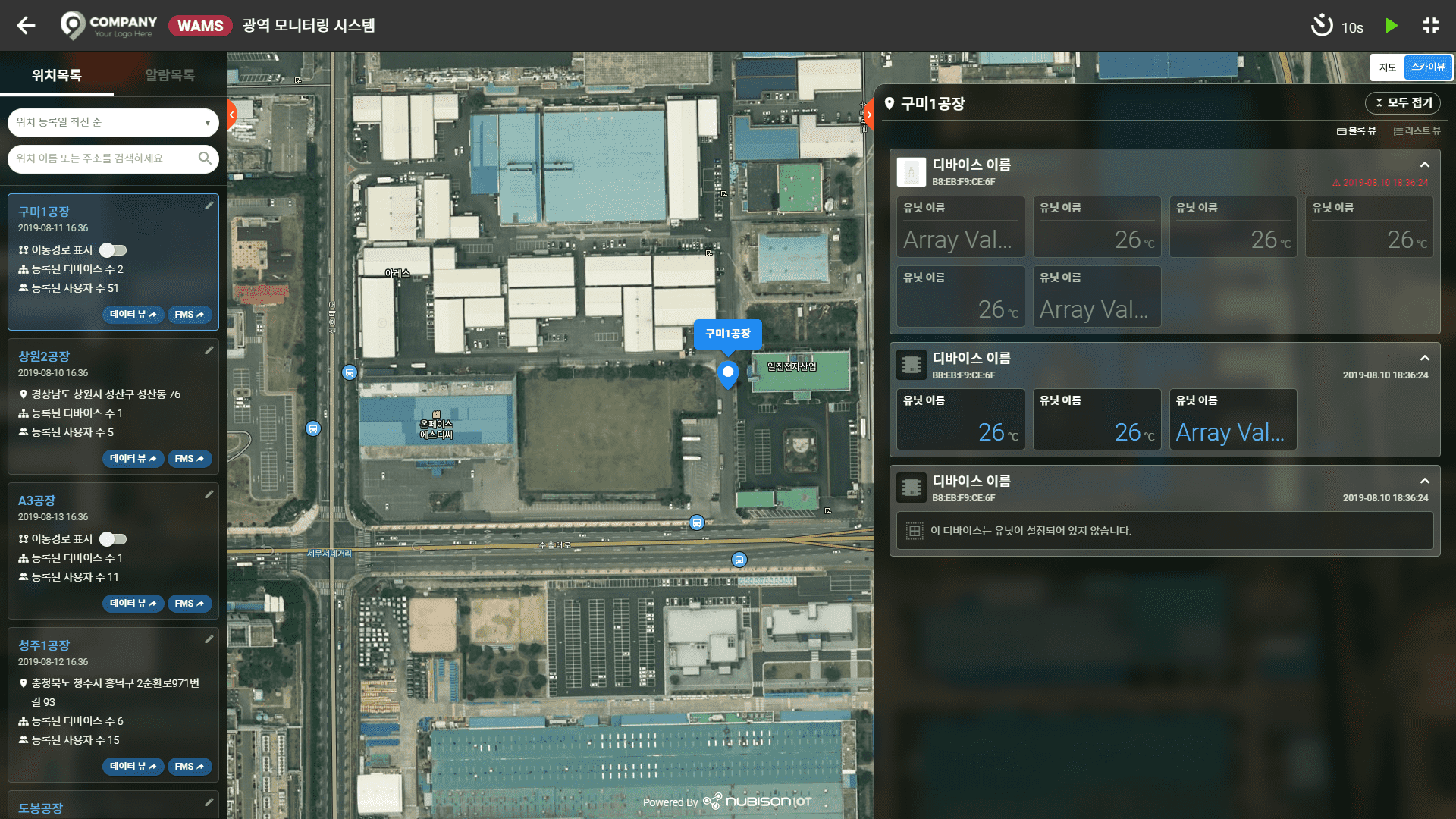The width and height of the screenshot is (1456, 819).
Task: Collapse the second device card chevron
Action: click(1425, 358)
